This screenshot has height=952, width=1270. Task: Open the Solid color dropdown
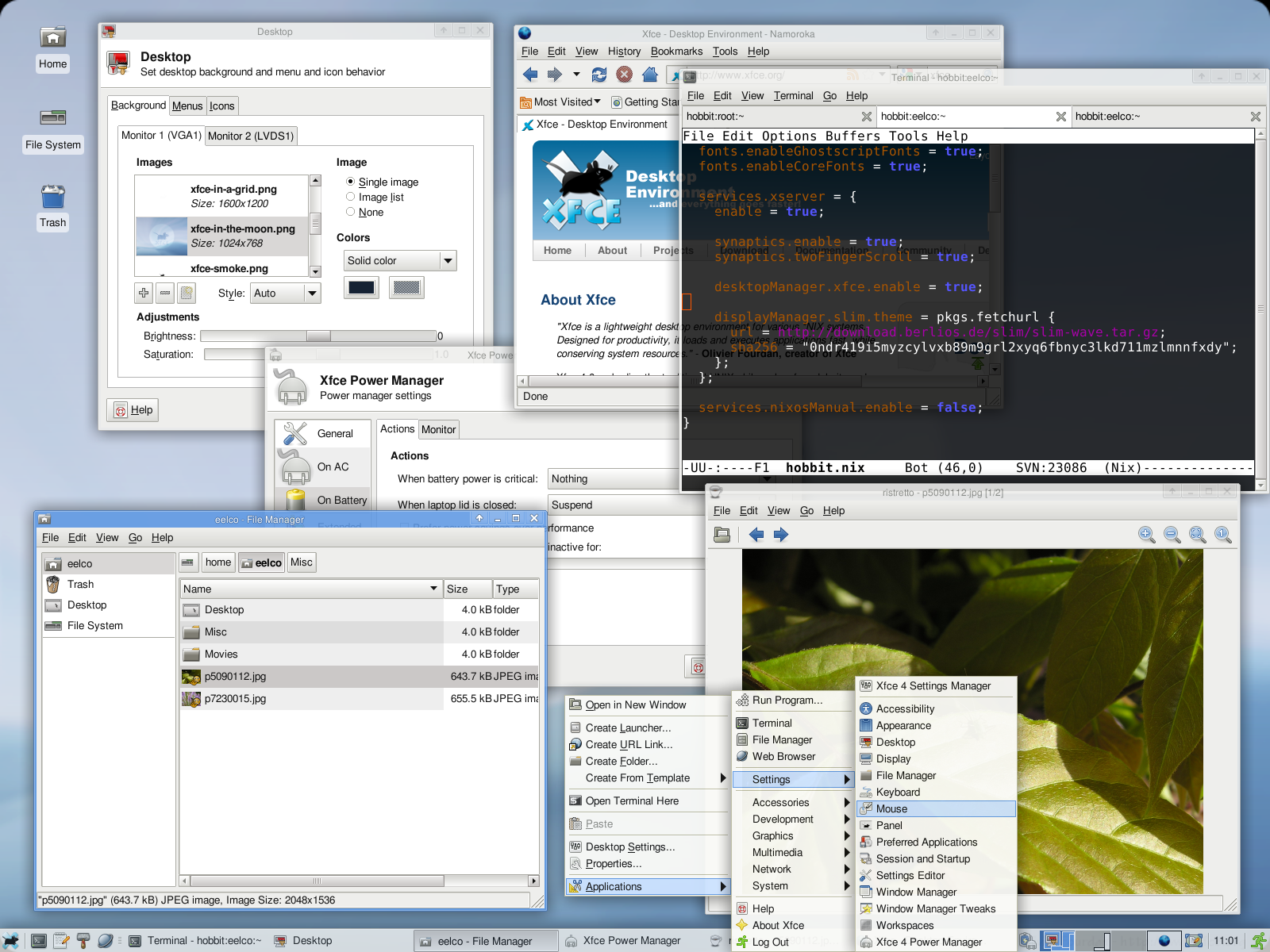[400, 260]
